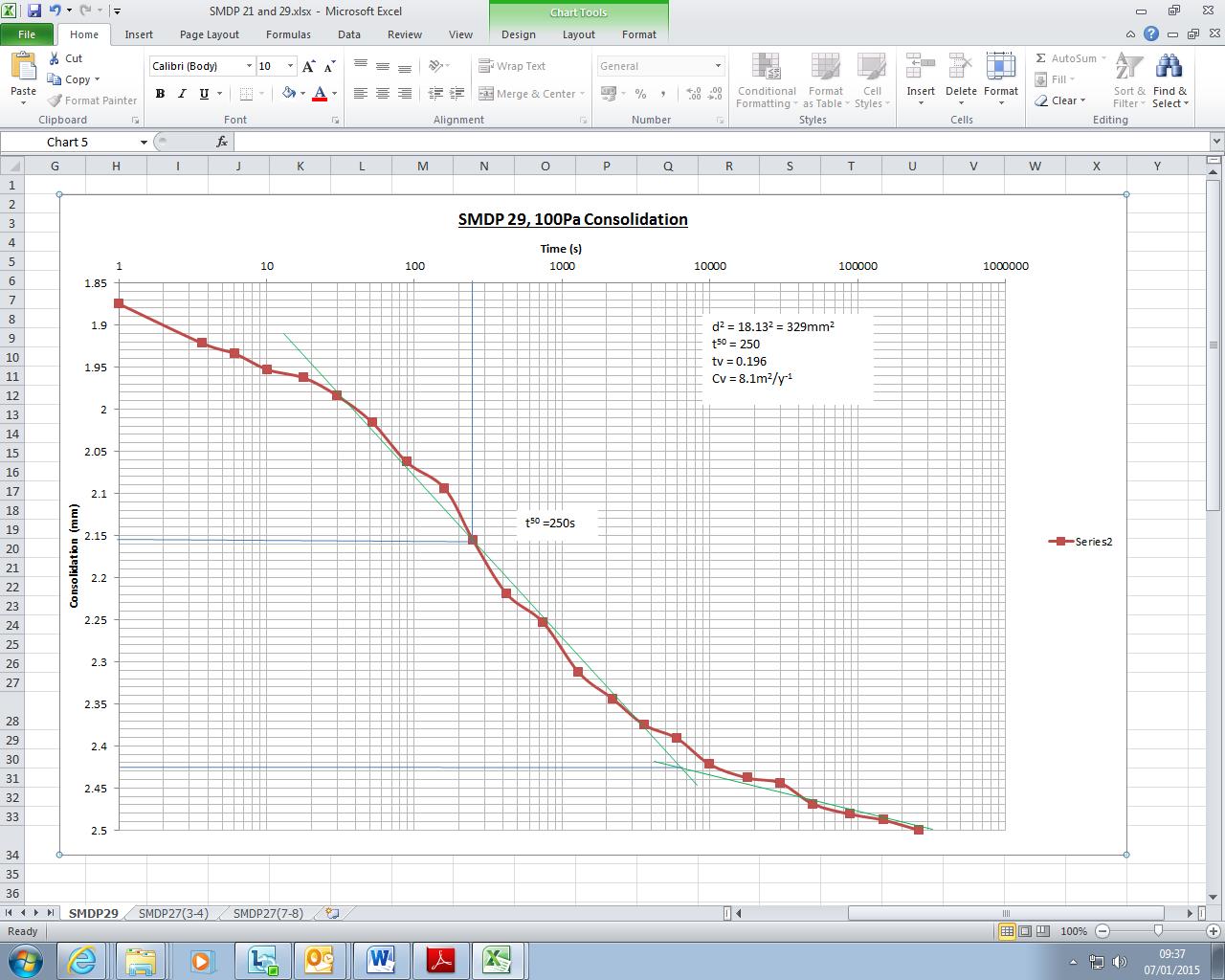Screen dimensions: 1225x980
Task: Expand the Name Box dropdown arrow
Action: point(144,142)
